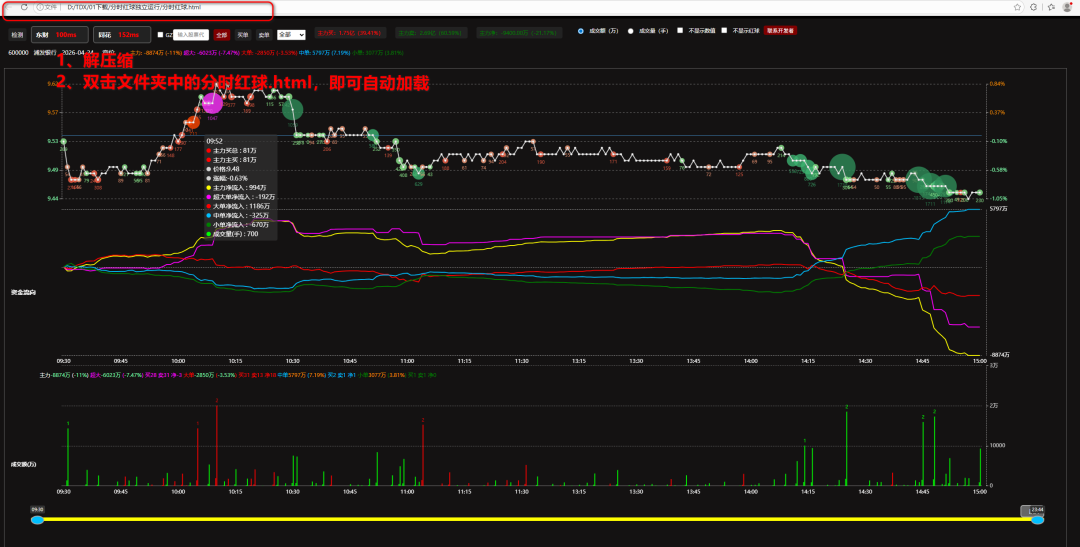
Task: Enable the 不显示数值 checkbox
Action: pyautogui.click(x=681, y=31)
